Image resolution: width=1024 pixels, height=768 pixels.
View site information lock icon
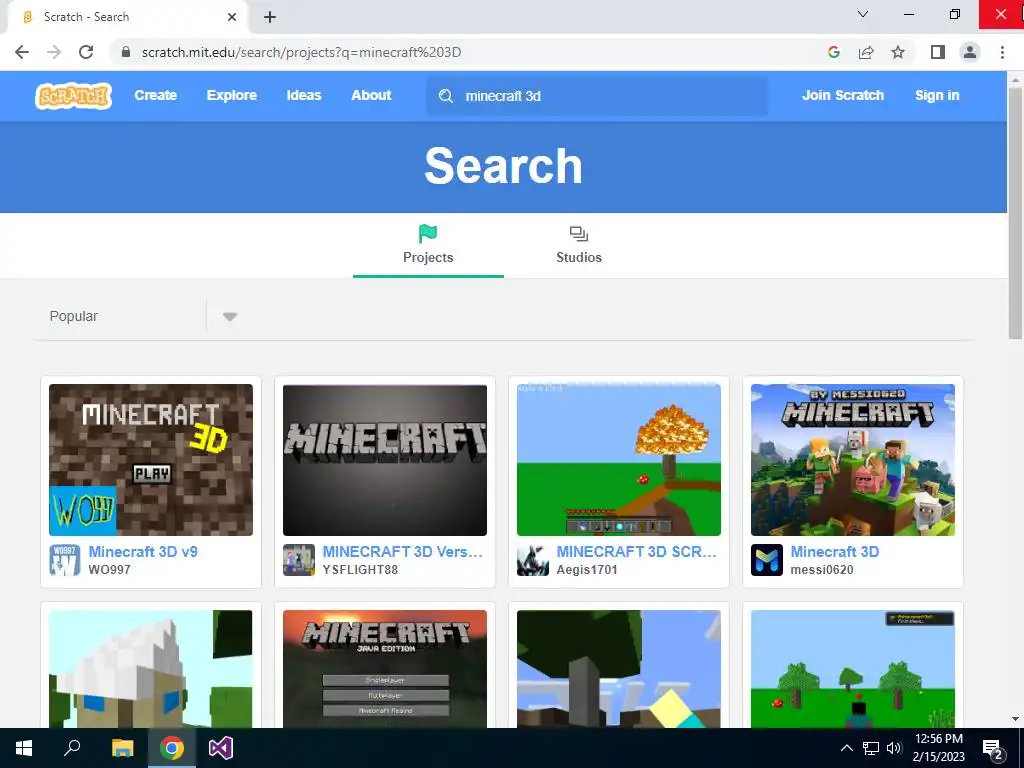126,52
